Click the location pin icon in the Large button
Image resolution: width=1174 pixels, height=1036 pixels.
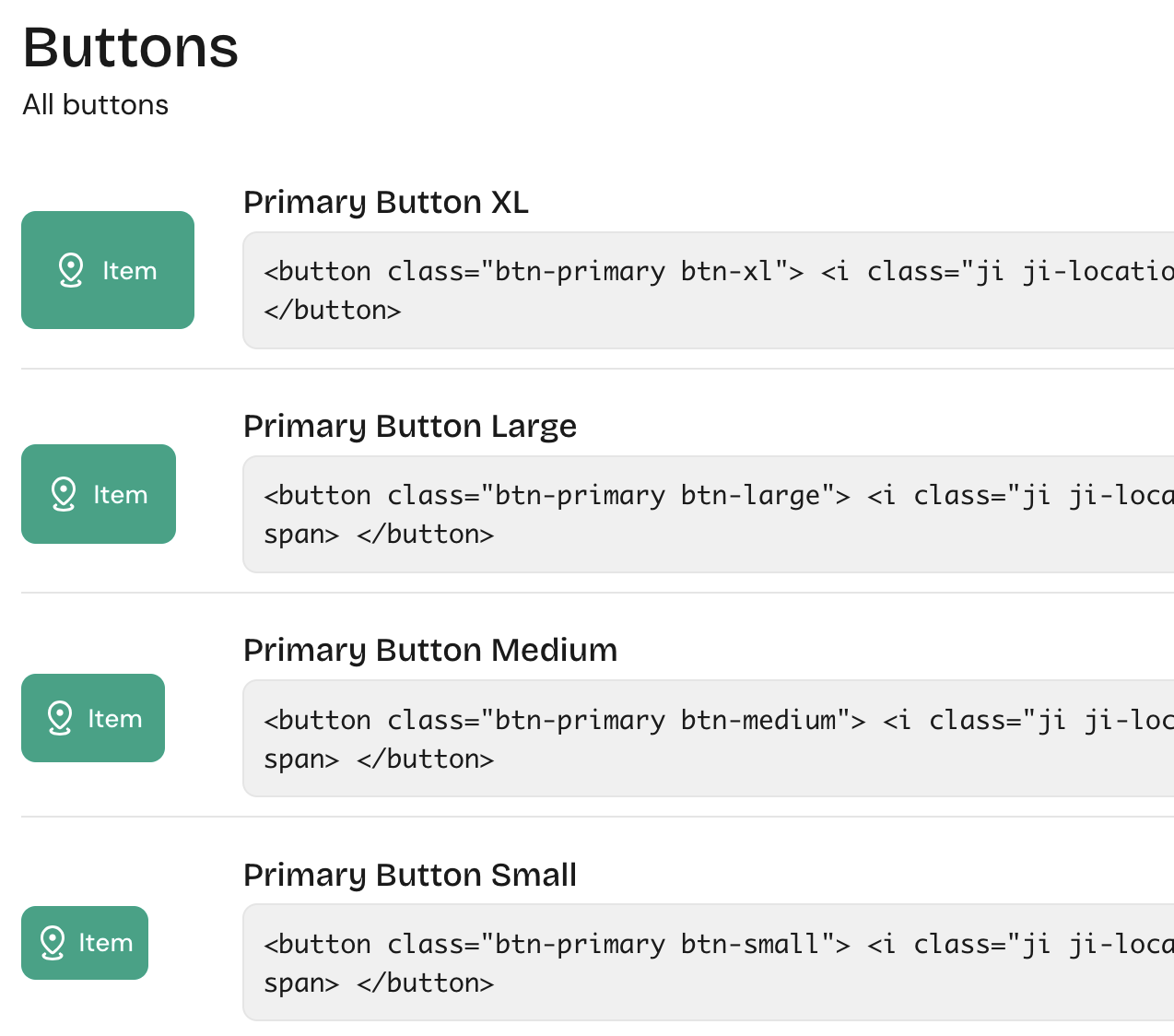[x=64, y=494]
